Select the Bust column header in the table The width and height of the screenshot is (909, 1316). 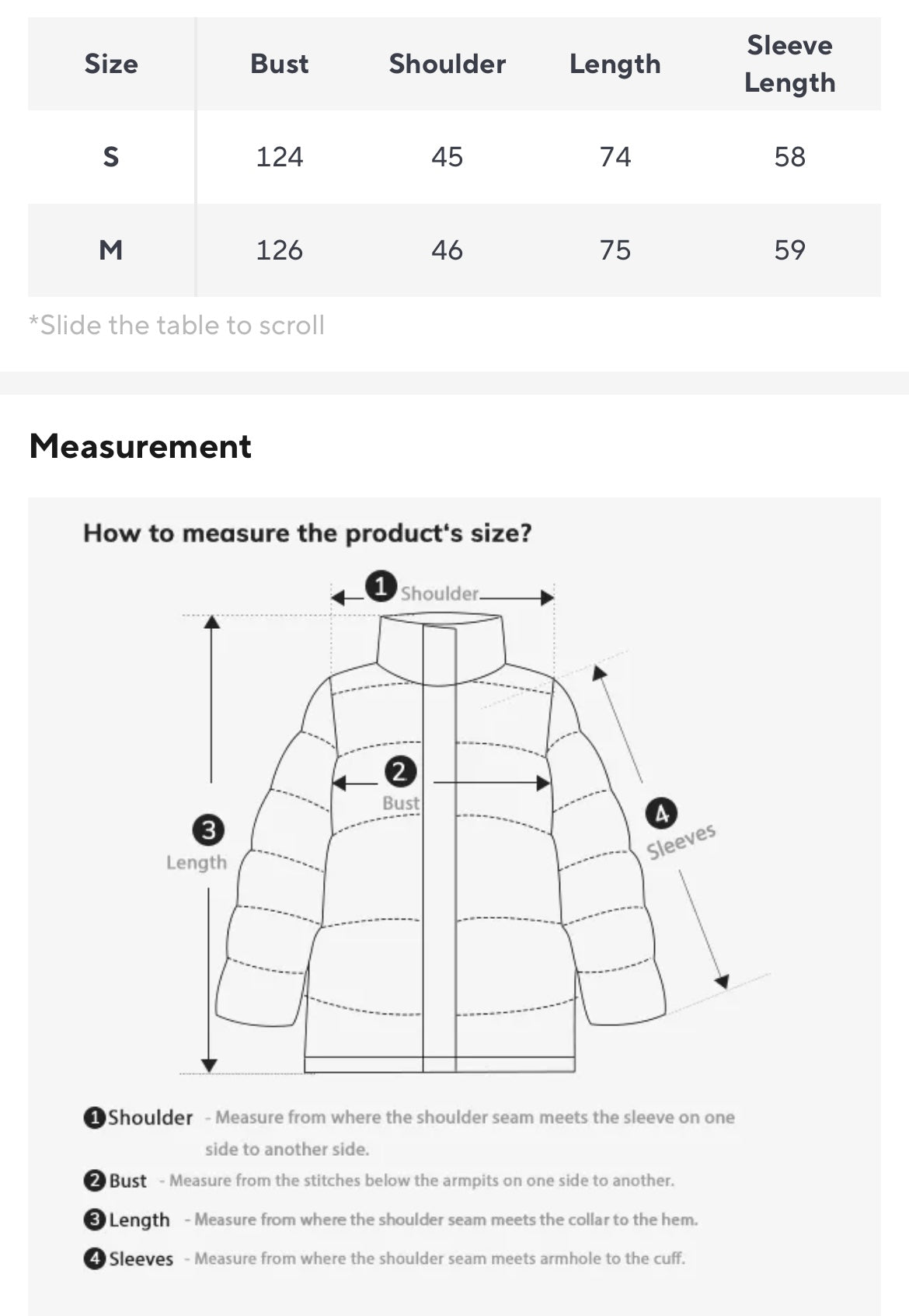(x=279, y=64)
